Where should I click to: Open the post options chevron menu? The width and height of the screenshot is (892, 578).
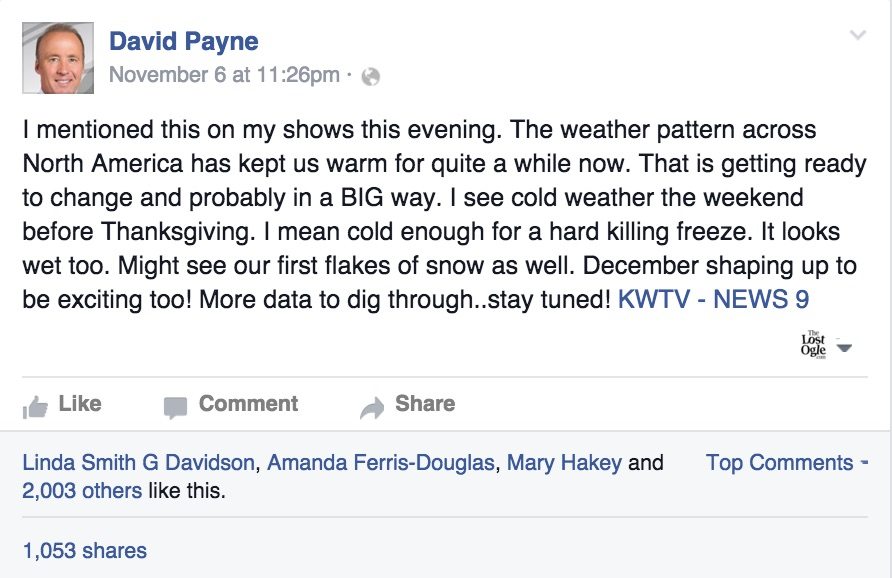[857, 36]
